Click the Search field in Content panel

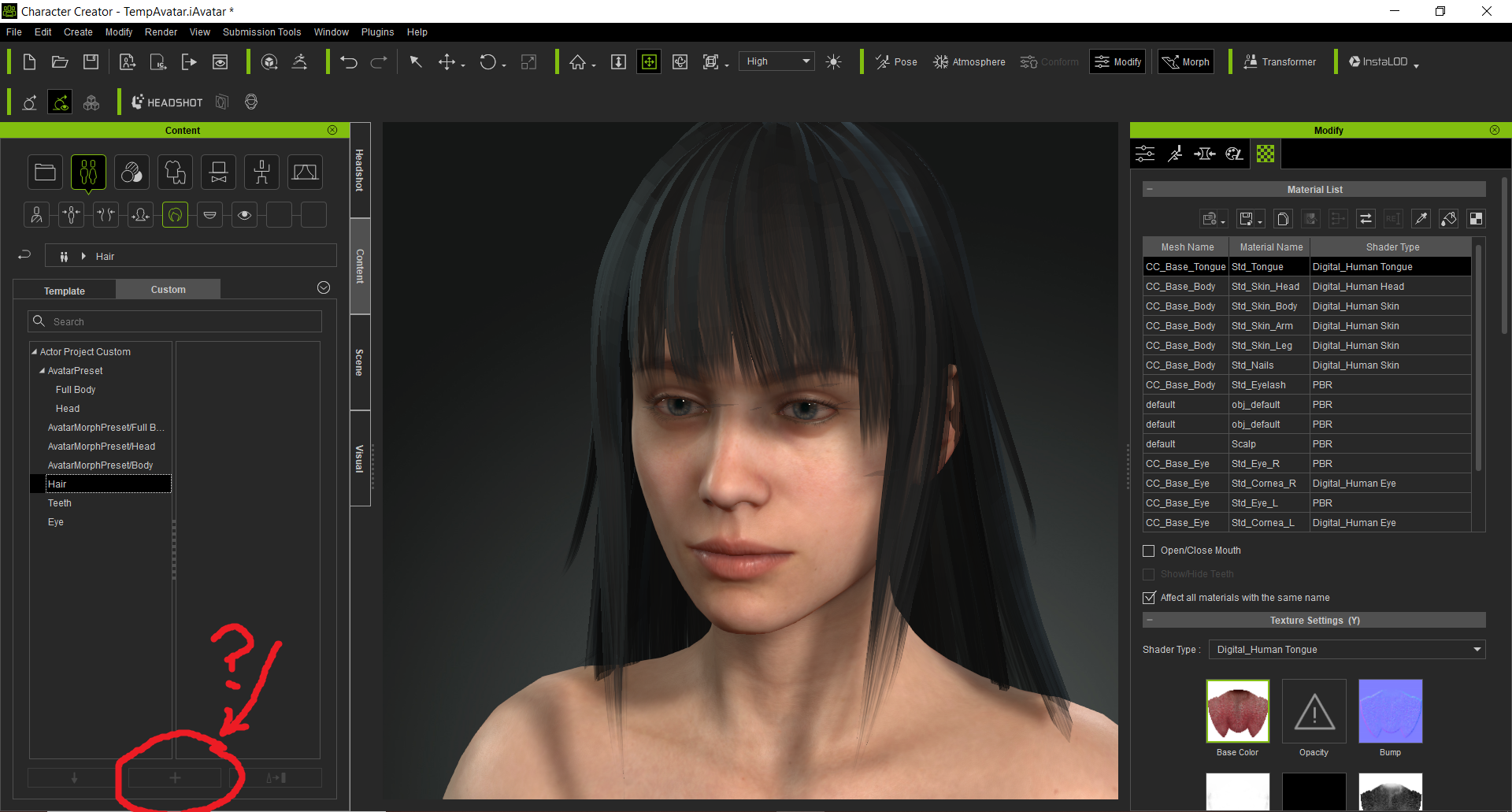175,321
